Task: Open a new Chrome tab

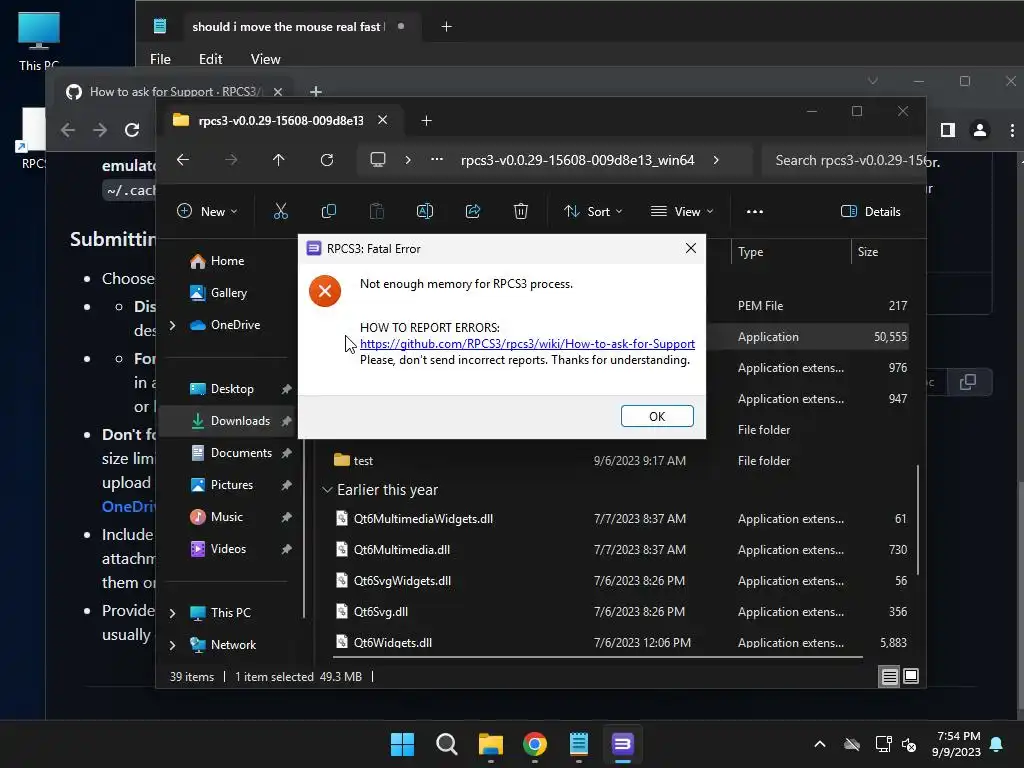Action: click(316, 91)
